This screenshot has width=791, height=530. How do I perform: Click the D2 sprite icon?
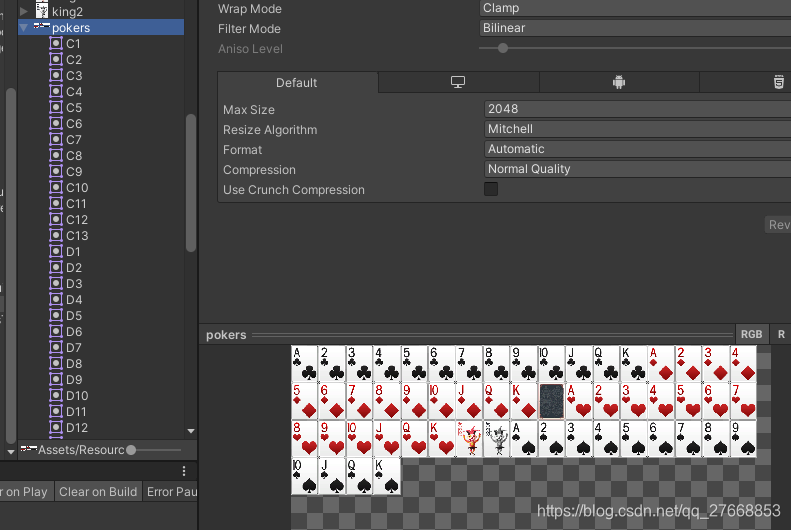pyautogui.click(x=56, y=267)
